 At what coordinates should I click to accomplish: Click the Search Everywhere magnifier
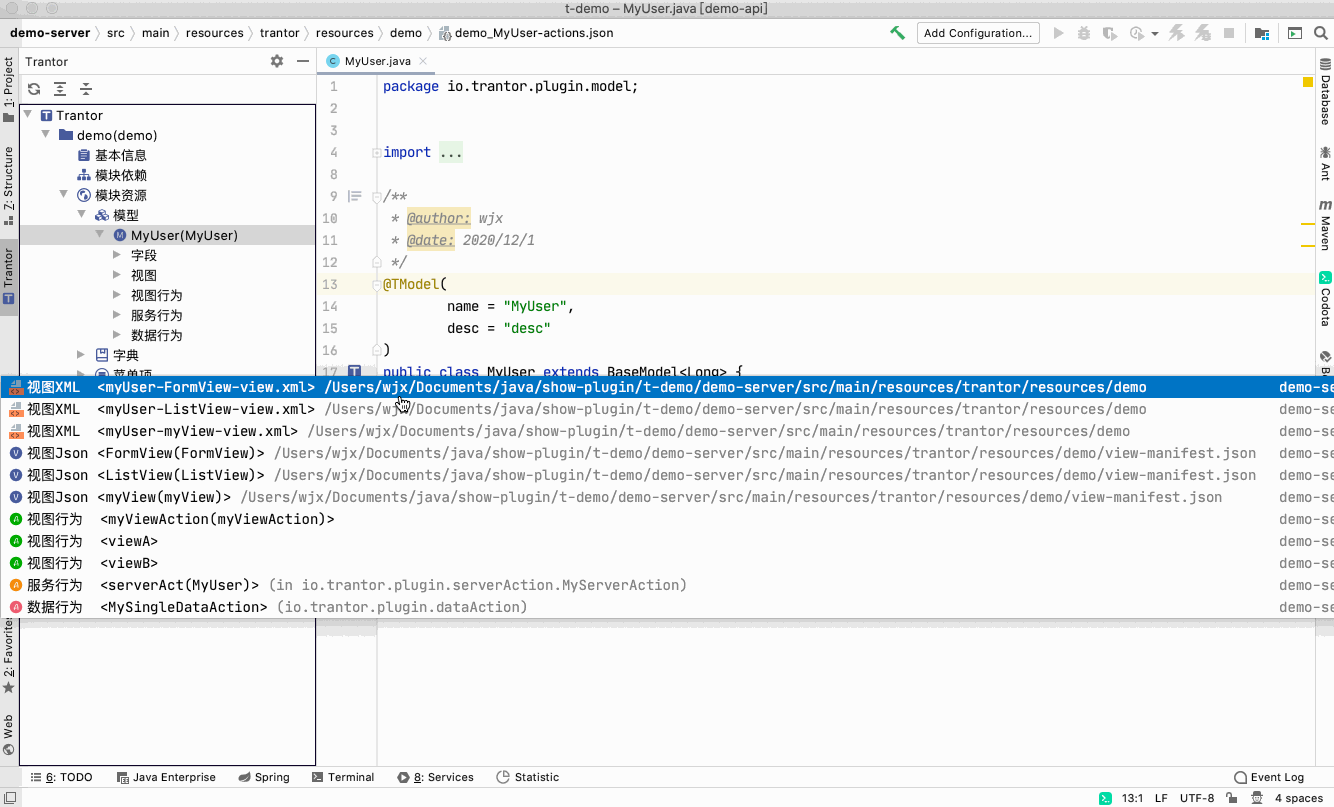[1321, 33]
